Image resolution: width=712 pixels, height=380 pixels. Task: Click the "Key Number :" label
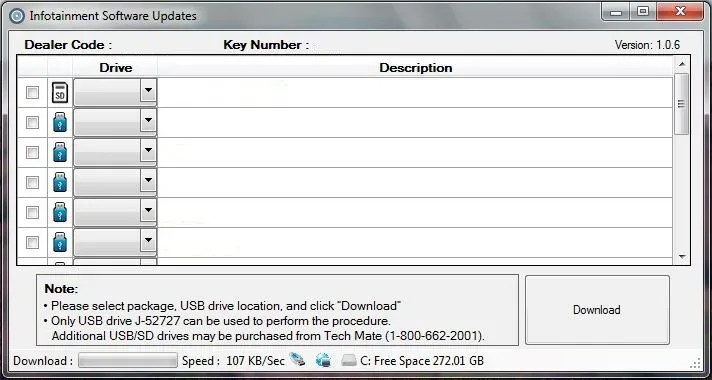click(266, 45)
